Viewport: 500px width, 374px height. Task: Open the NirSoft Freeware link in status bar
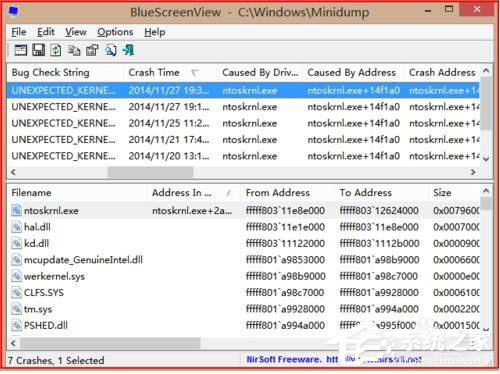[x=333, y=359]
